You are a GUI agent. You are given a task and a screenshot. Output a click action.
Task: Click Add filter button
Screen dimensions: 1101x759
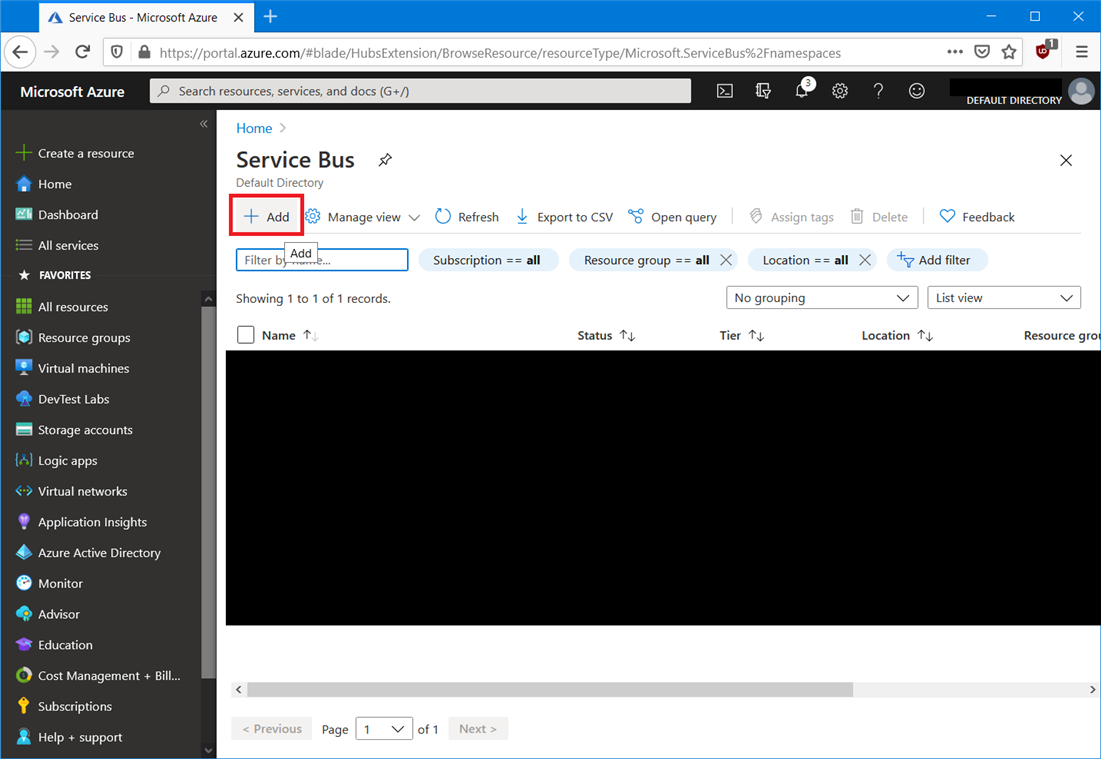coord(937,260)
